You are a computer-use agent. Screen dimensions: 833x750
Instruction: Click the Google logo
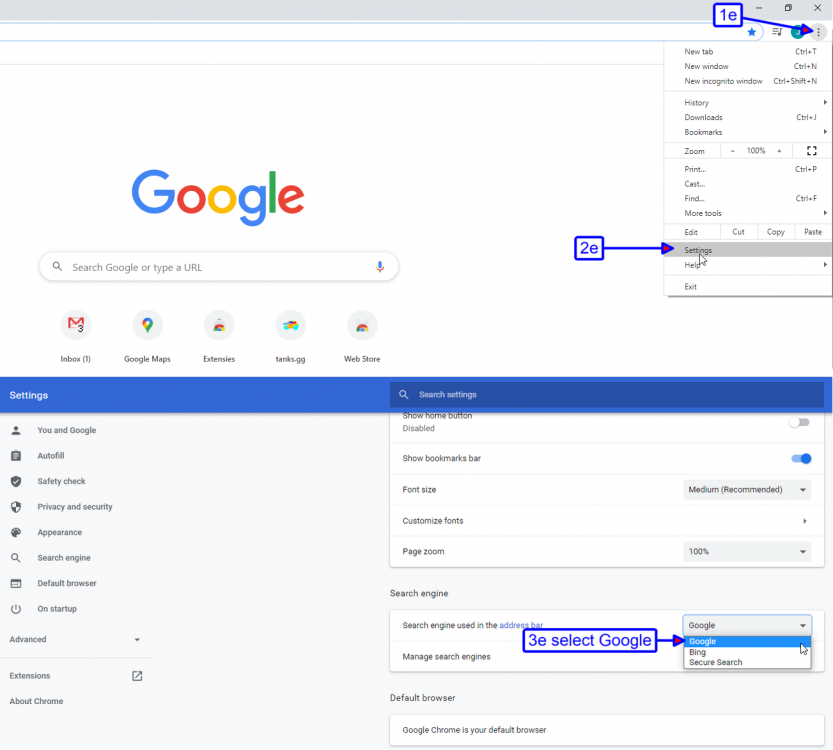[x=218, y=197]
